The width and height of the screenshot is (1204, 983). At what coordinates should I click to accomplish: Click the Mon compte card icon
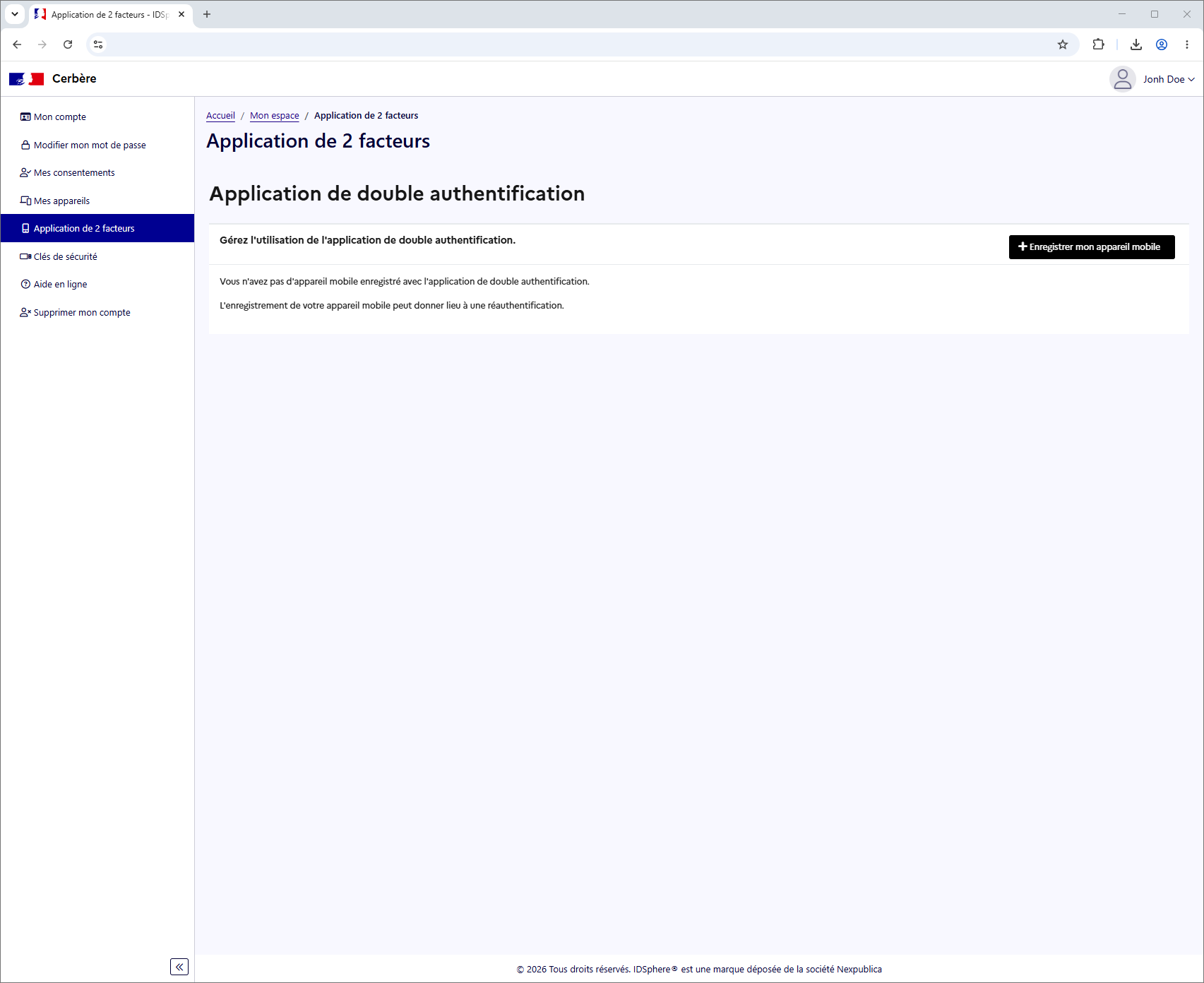coord(25,117)
